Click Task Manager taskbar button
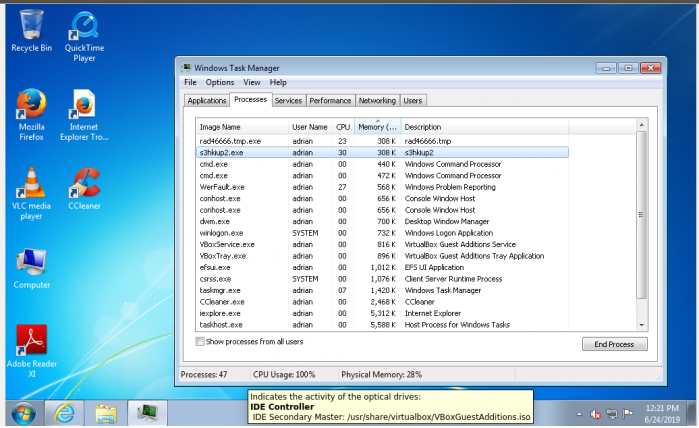The height and width of the screenshot is (428, 699). pyautogui.click(x=147, y=413)
